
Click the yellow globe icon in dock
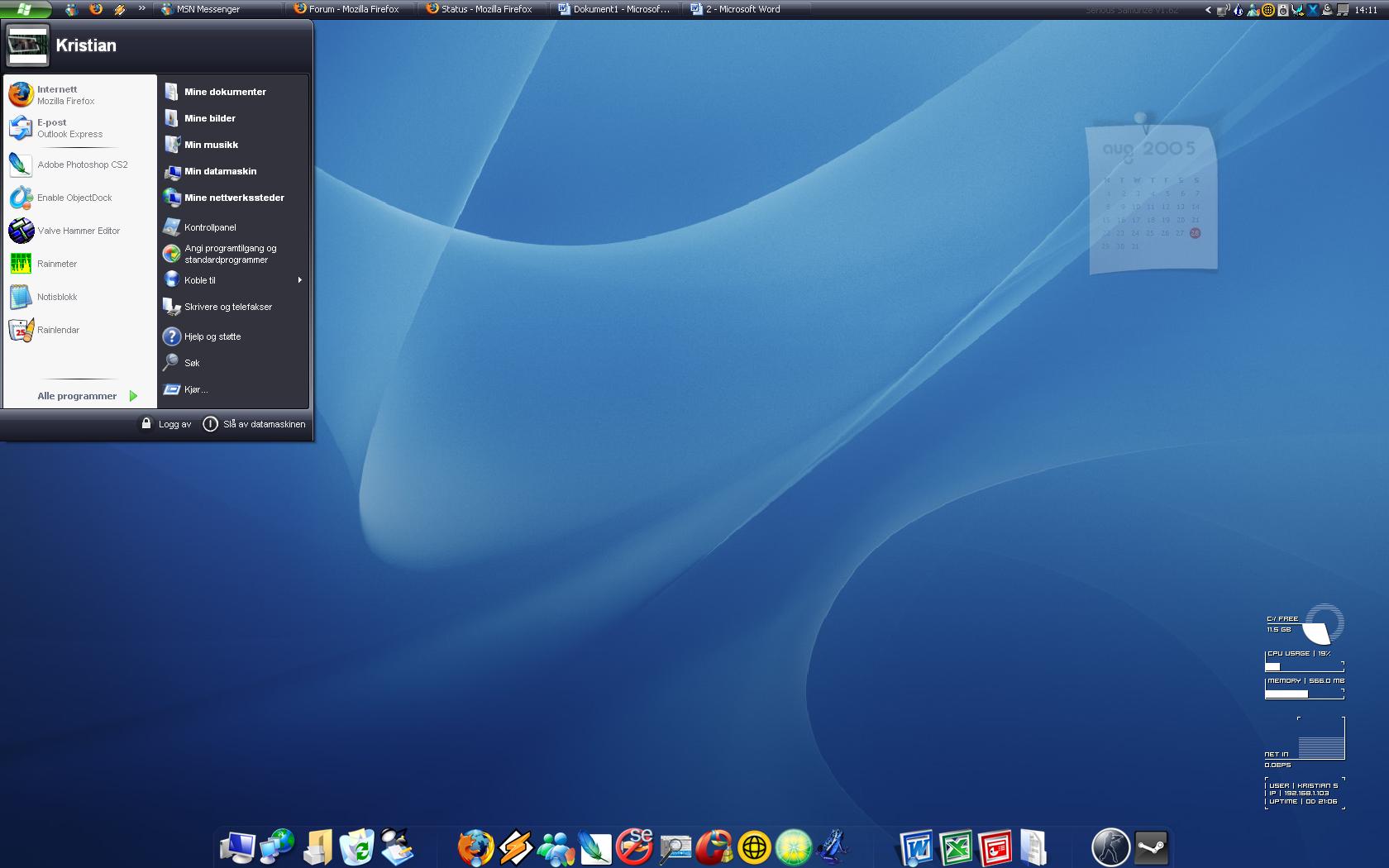[x=754, y=847]
